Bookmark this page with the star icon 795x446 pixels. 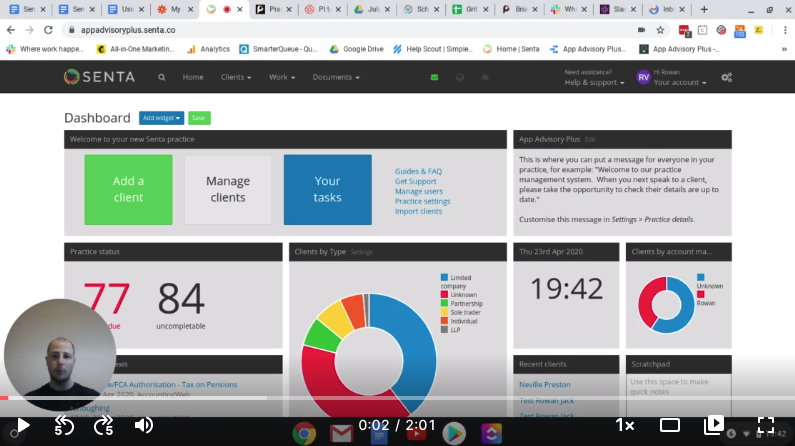(660, 30)
